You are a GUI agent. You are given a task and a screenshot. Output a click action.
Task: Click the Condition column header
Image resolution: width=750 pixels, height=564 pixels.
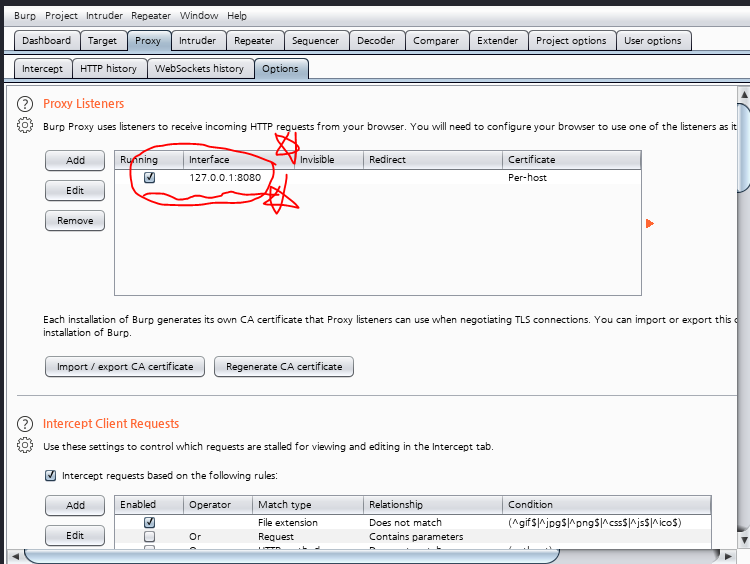(x=607, y=505)
